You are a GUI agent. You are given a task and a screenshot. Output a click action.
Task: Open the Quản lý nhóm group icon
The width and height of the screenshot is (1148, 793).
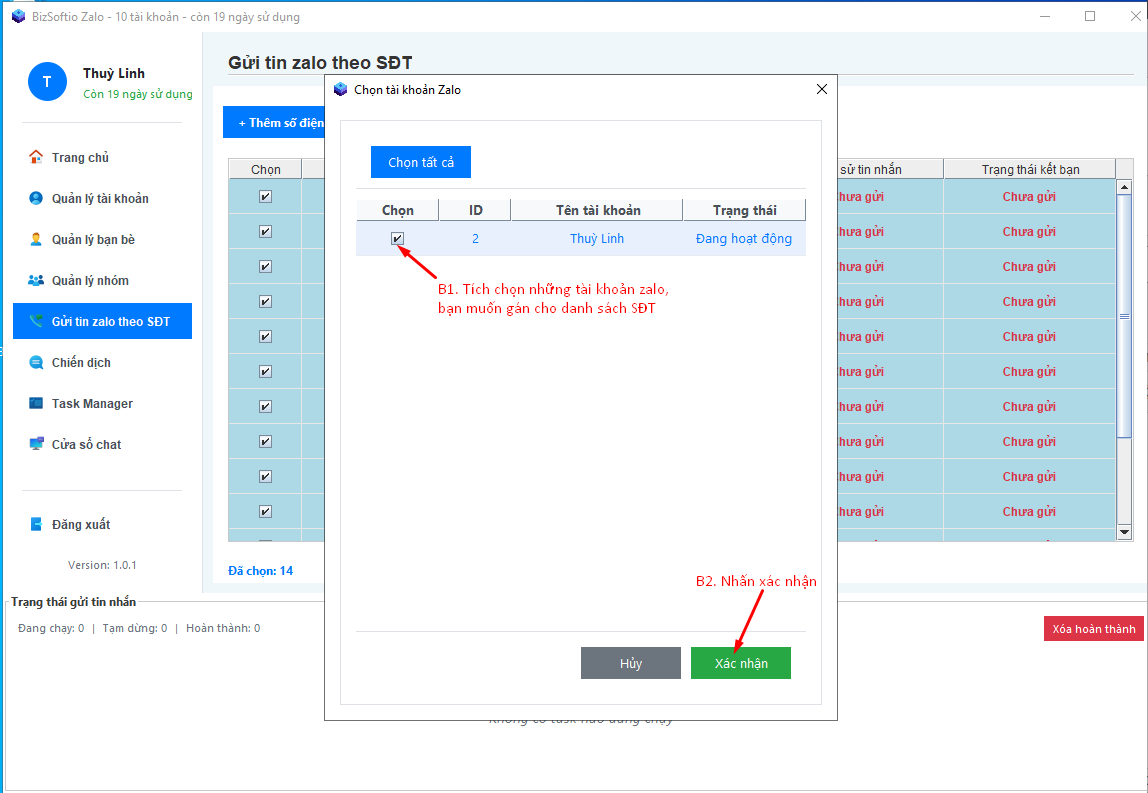point(36,280)
